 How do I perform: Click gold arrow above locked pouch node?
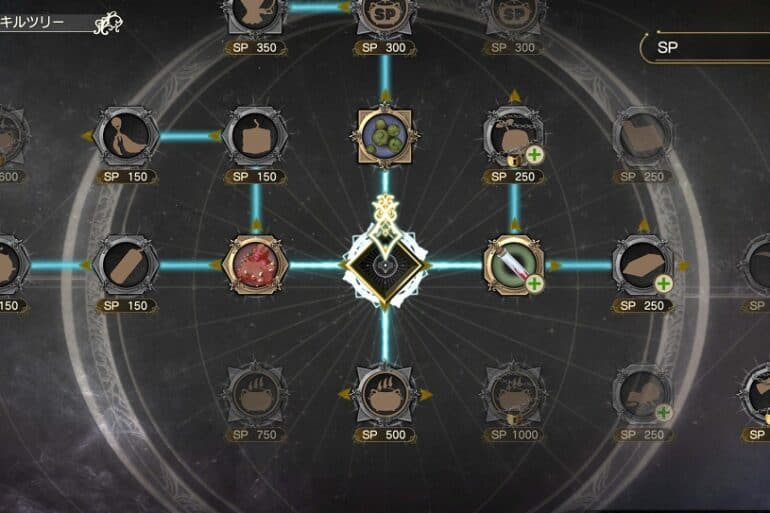(514, 96)
